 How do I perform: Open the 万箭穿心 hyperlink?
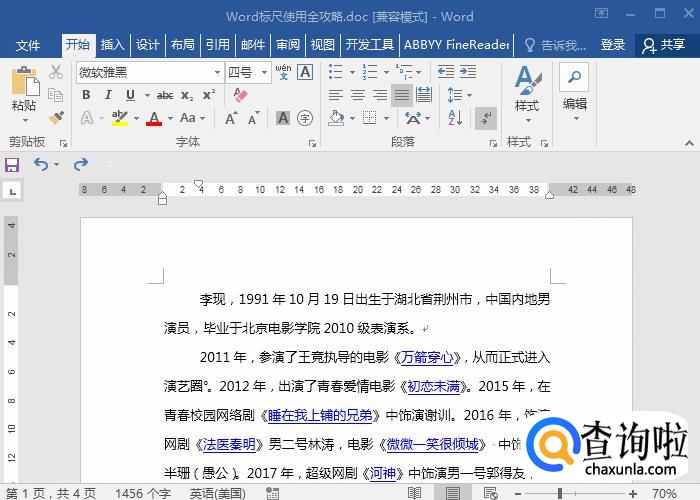[428, 357]
